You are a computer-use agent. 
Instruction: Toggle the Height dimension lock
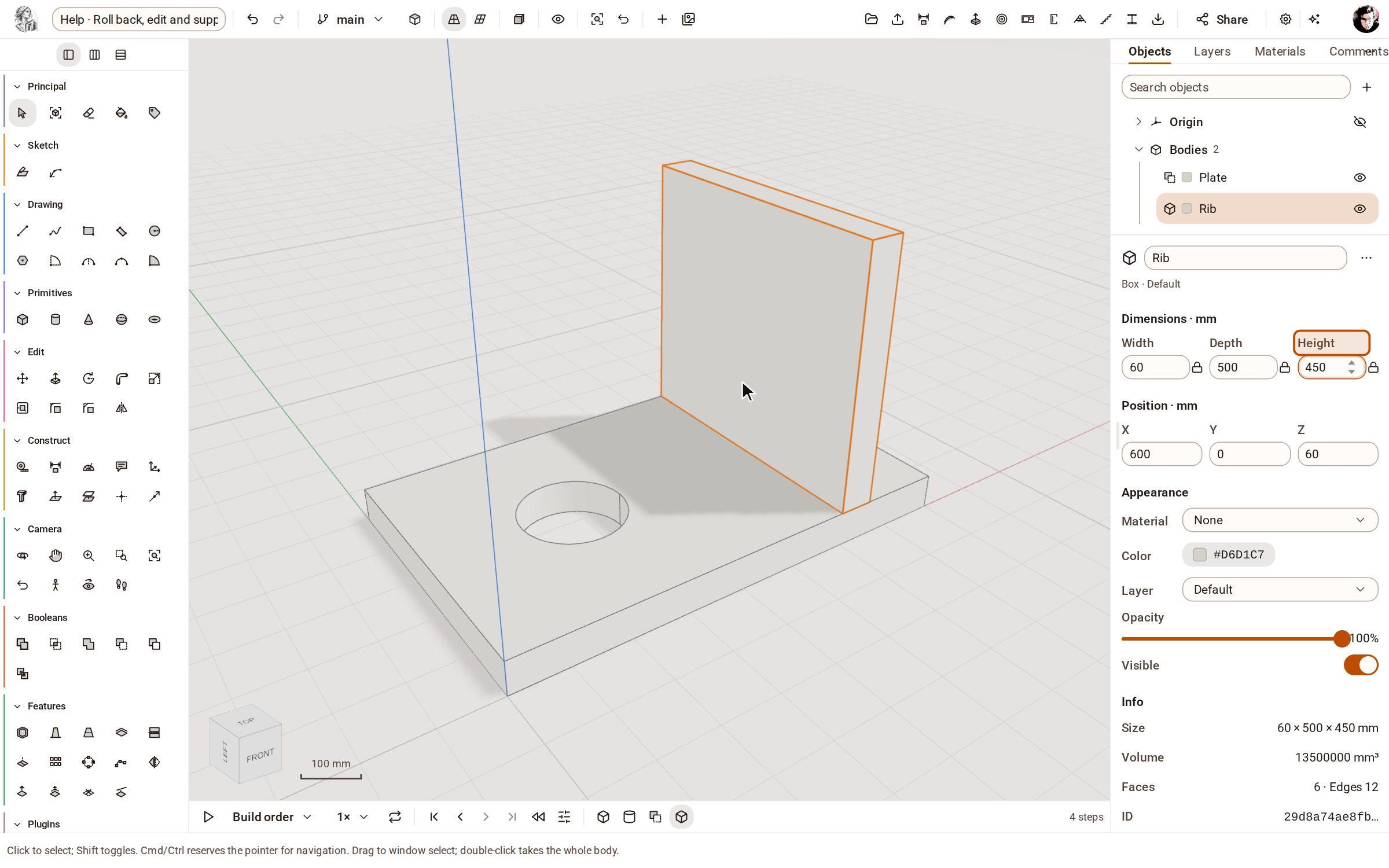coord(1373,367)
